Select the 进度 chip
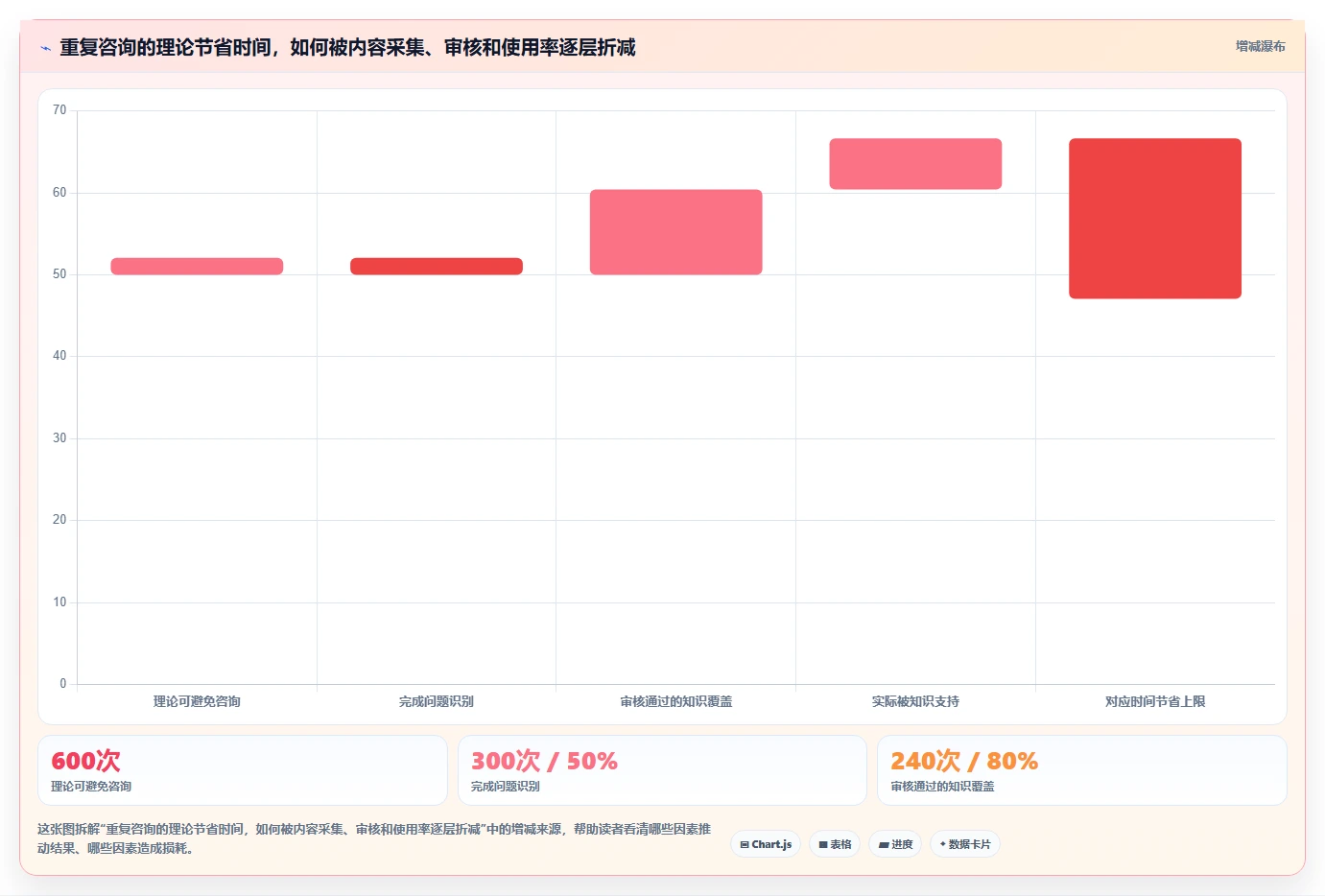 (895, 844)
